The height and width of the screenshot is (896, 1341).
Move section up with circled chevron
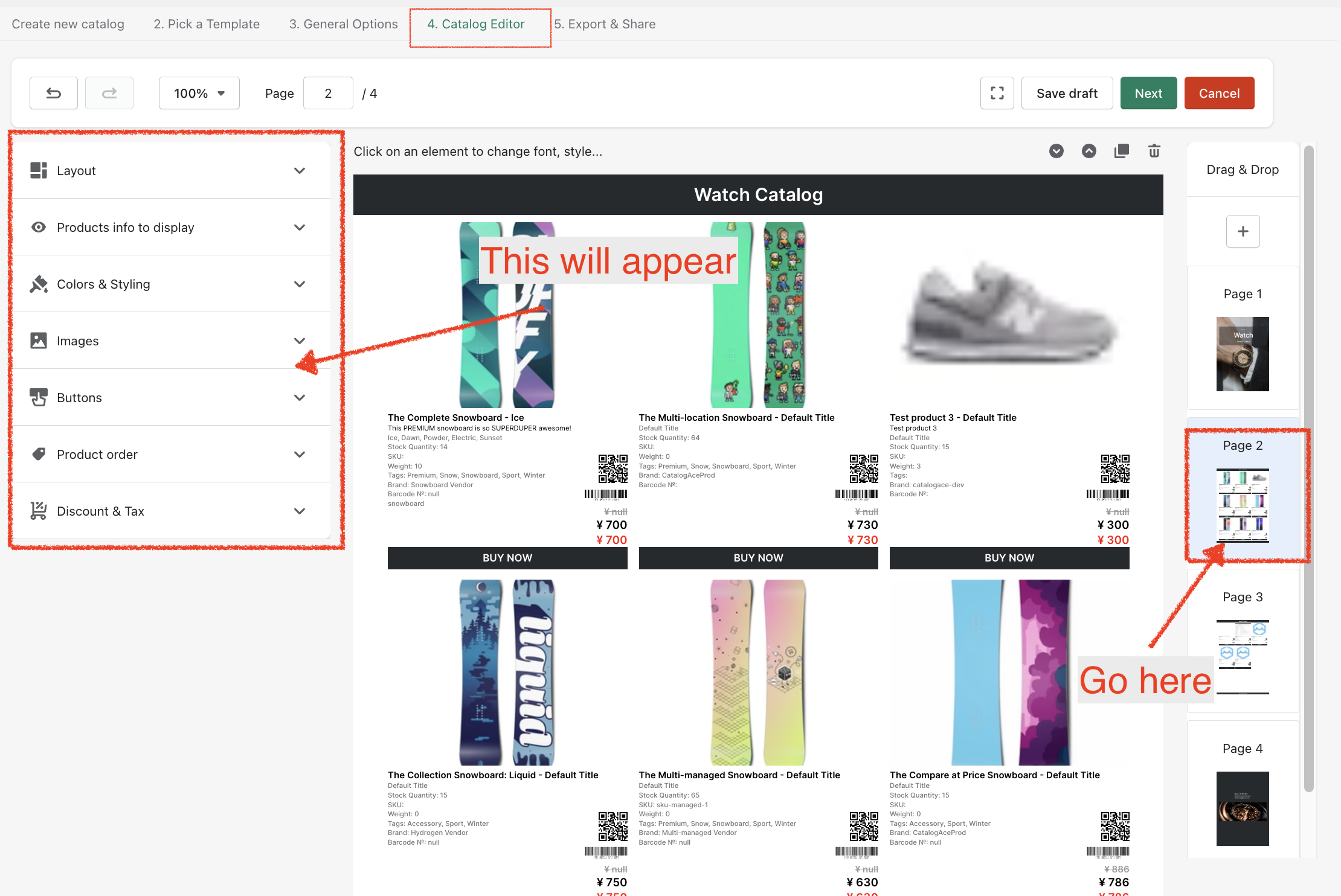(1089, 151)
